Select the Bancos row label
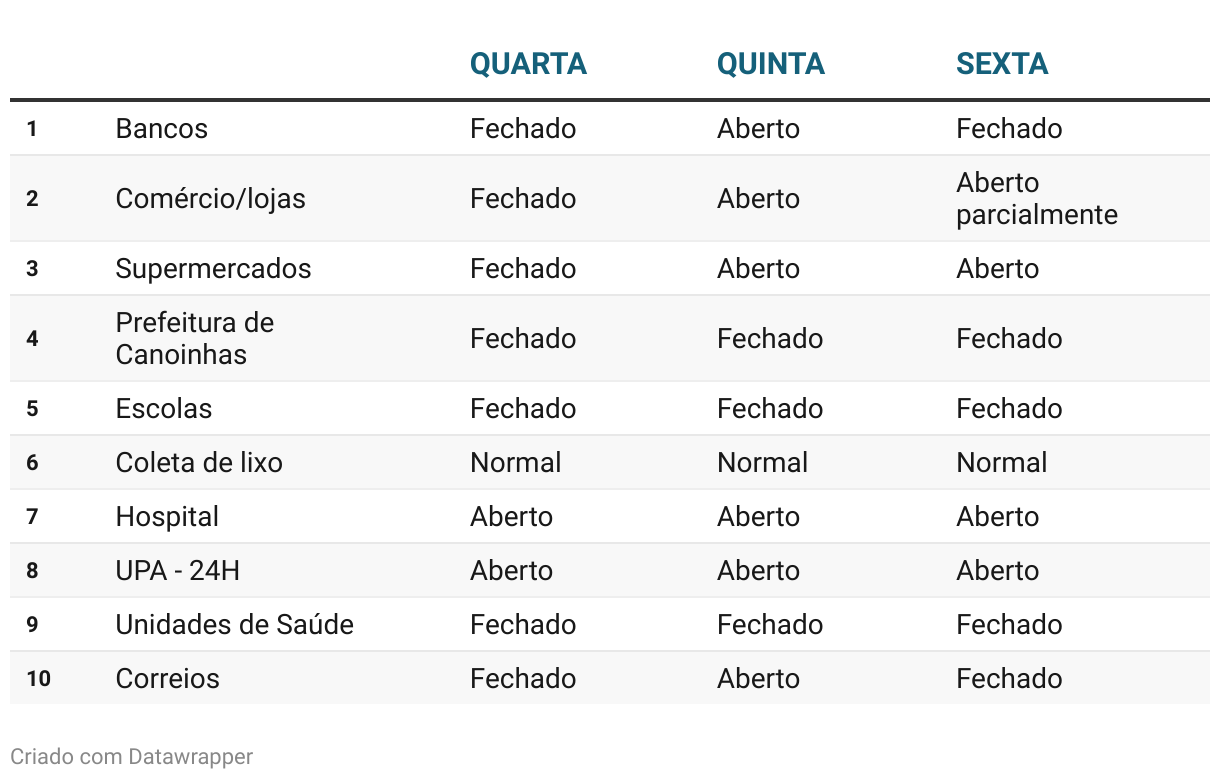 pos(162,129)
